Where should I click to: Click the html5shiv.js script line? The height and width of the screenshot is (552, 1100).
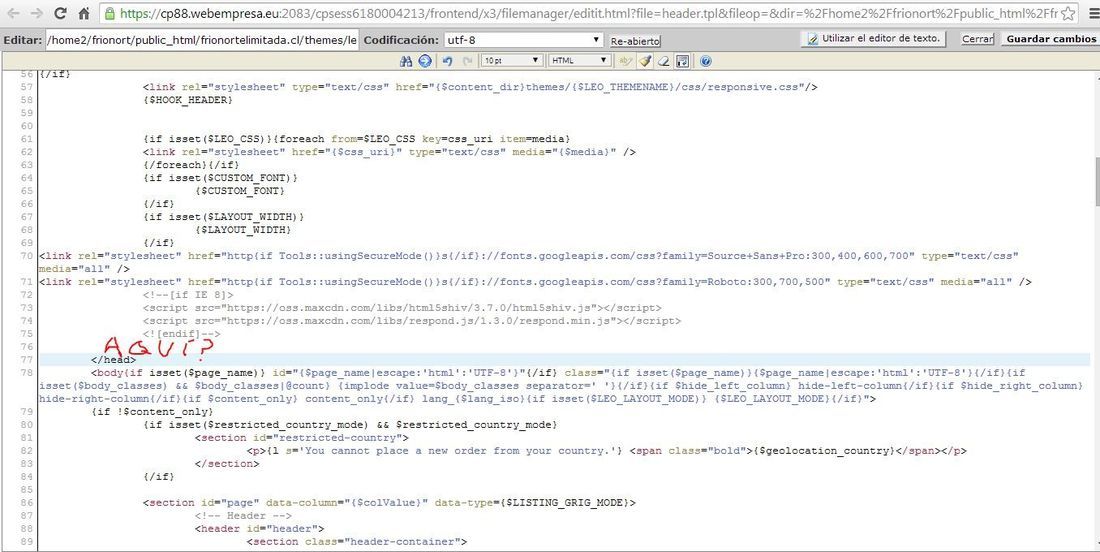402,308
